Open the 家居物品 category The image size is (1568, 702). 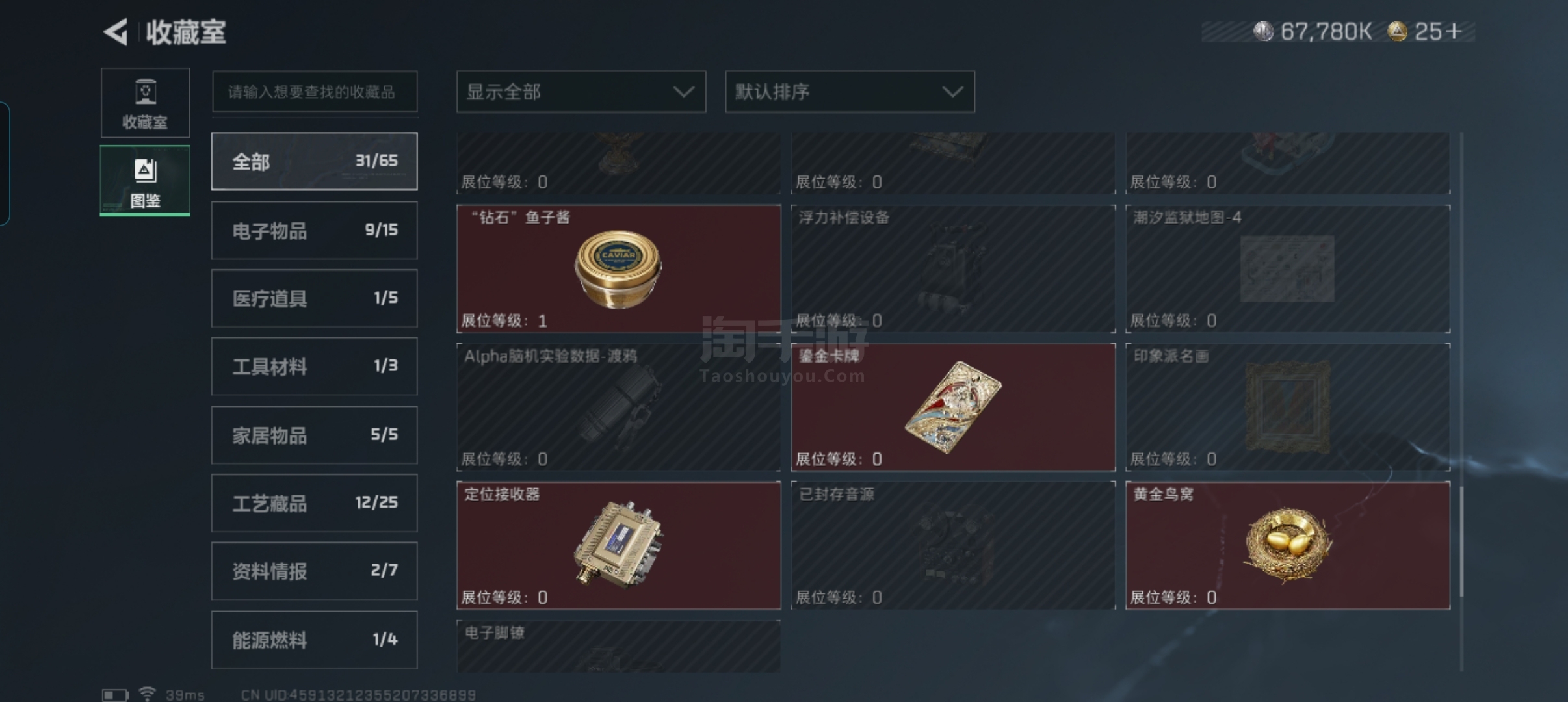tap(314, 435)
